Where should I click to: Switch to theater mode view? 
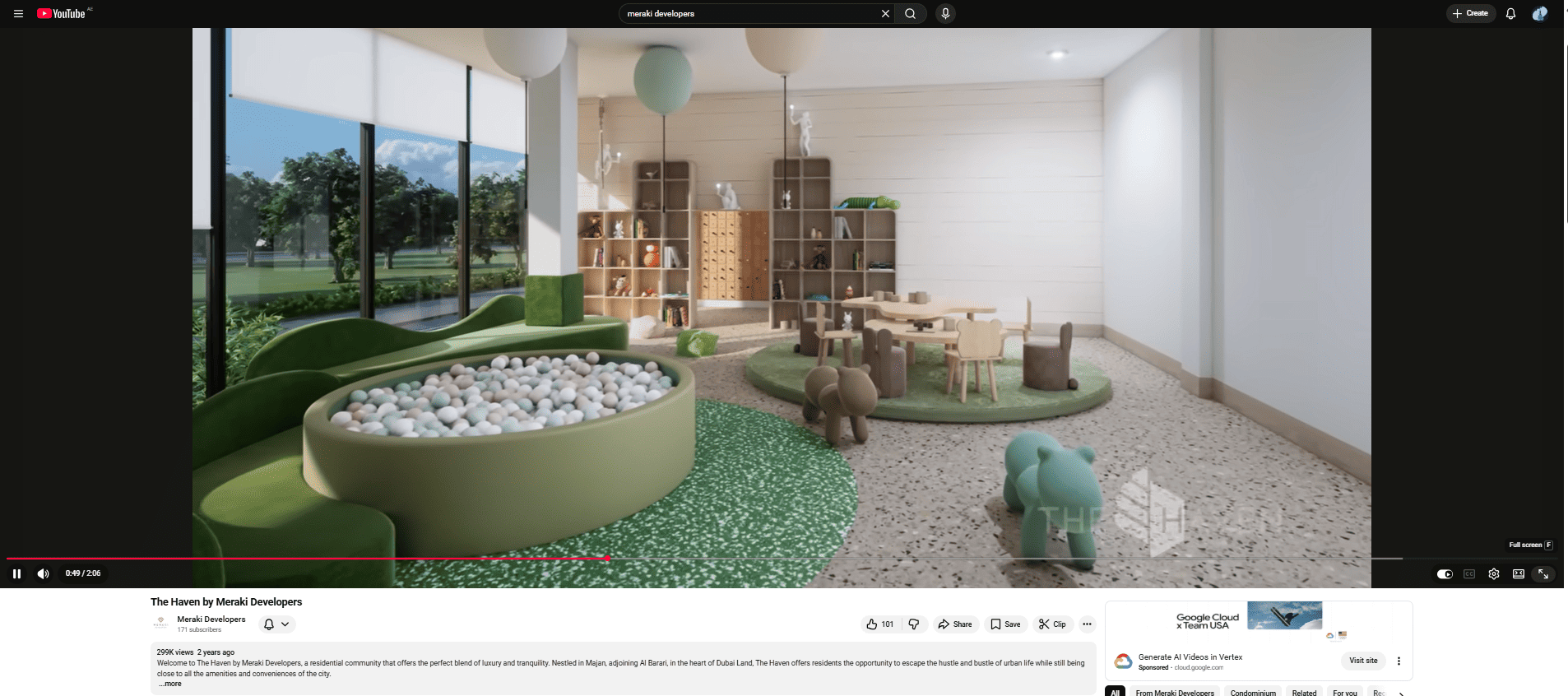[x=1519, y=574]
